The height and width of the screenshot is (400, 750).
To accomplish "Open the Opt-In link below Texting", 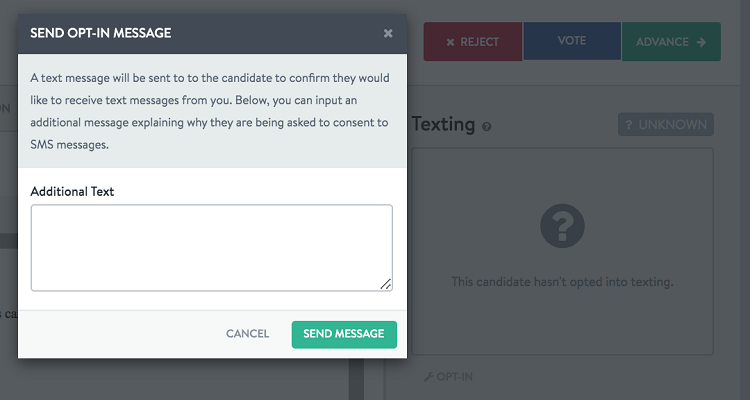I will (x=448, y=377).
